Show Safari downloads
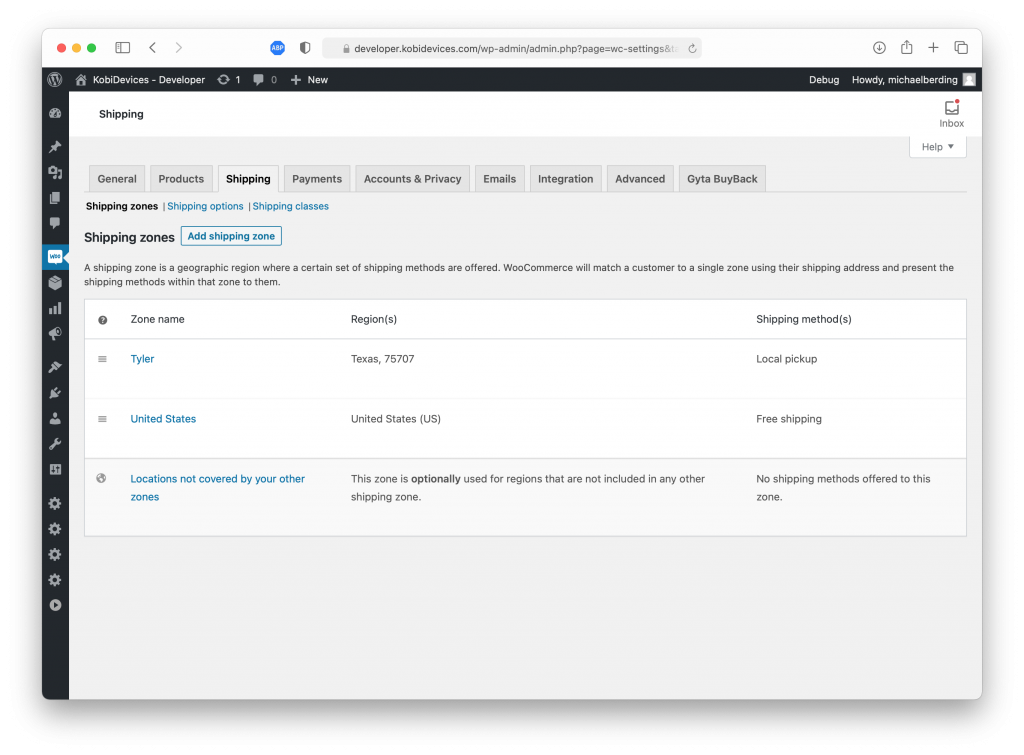The height and width of the screenshot is (755, 1024). [879, 48]
